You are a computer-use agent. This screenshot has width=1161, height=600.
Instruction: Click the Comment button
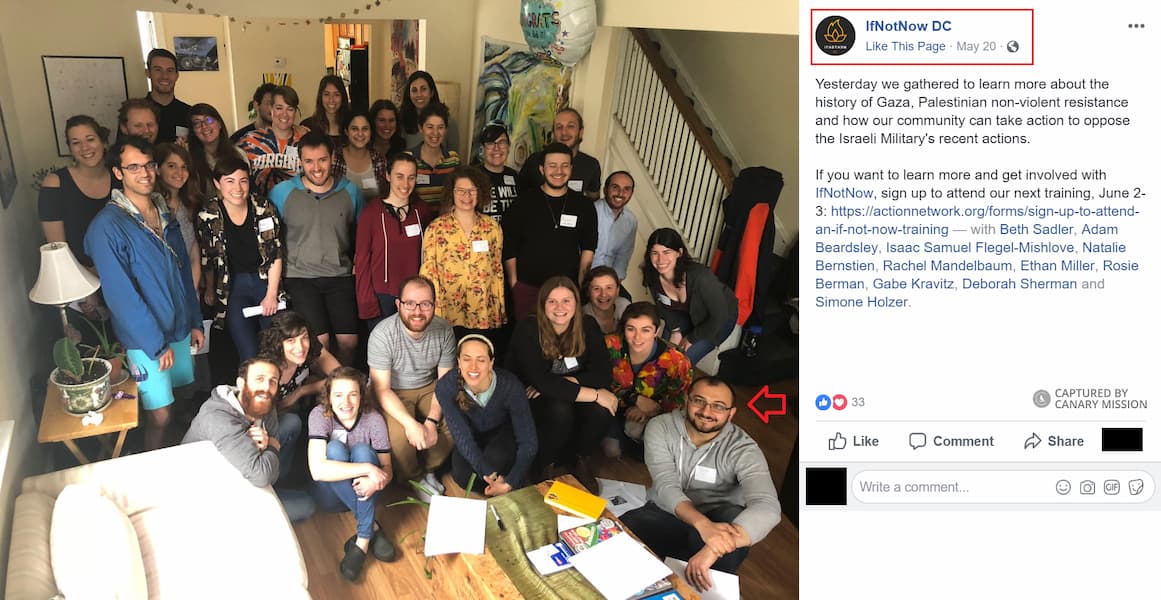[x=951, y=441]
